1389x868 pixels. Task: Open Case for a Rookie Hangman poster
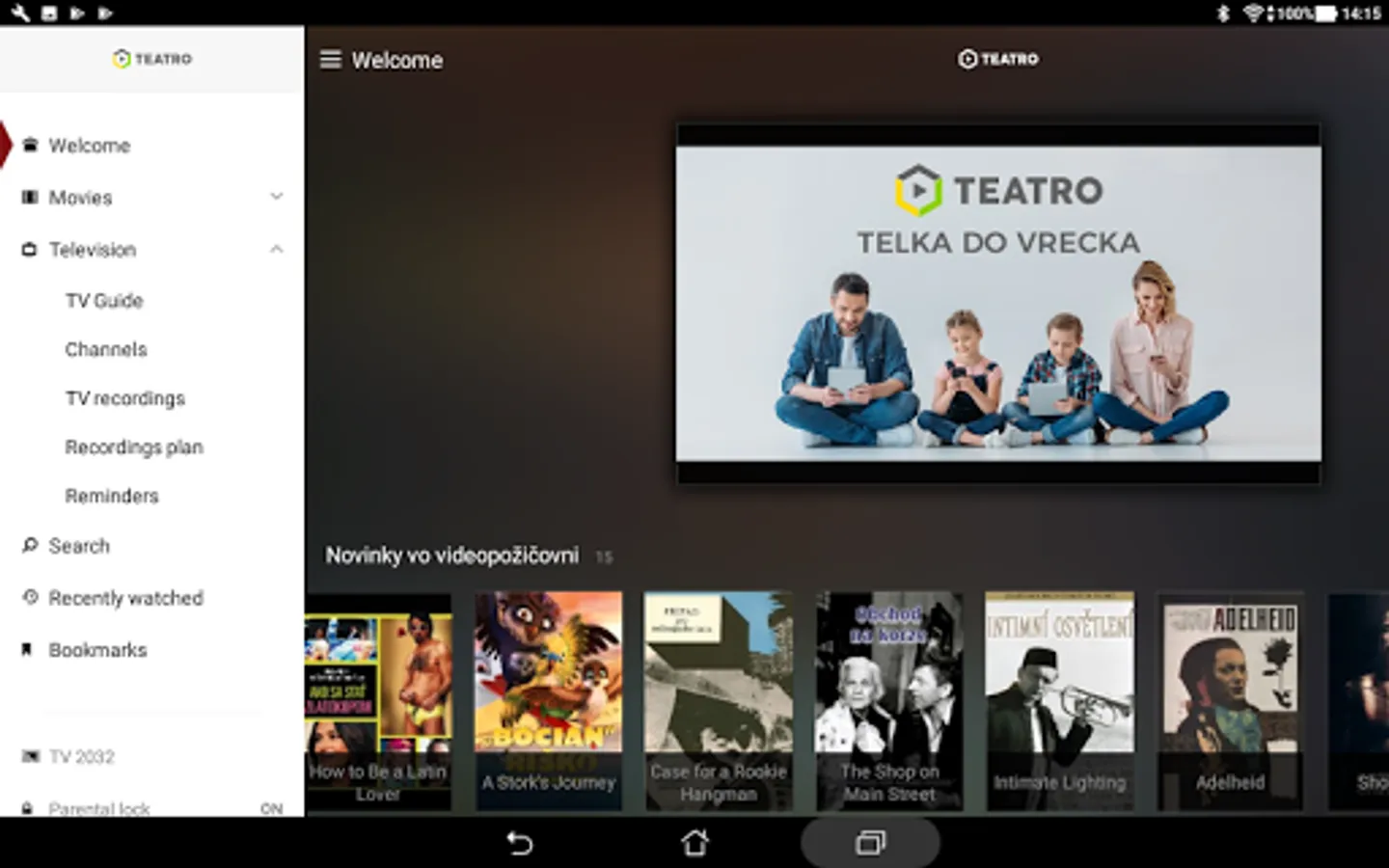click(719, 701)
